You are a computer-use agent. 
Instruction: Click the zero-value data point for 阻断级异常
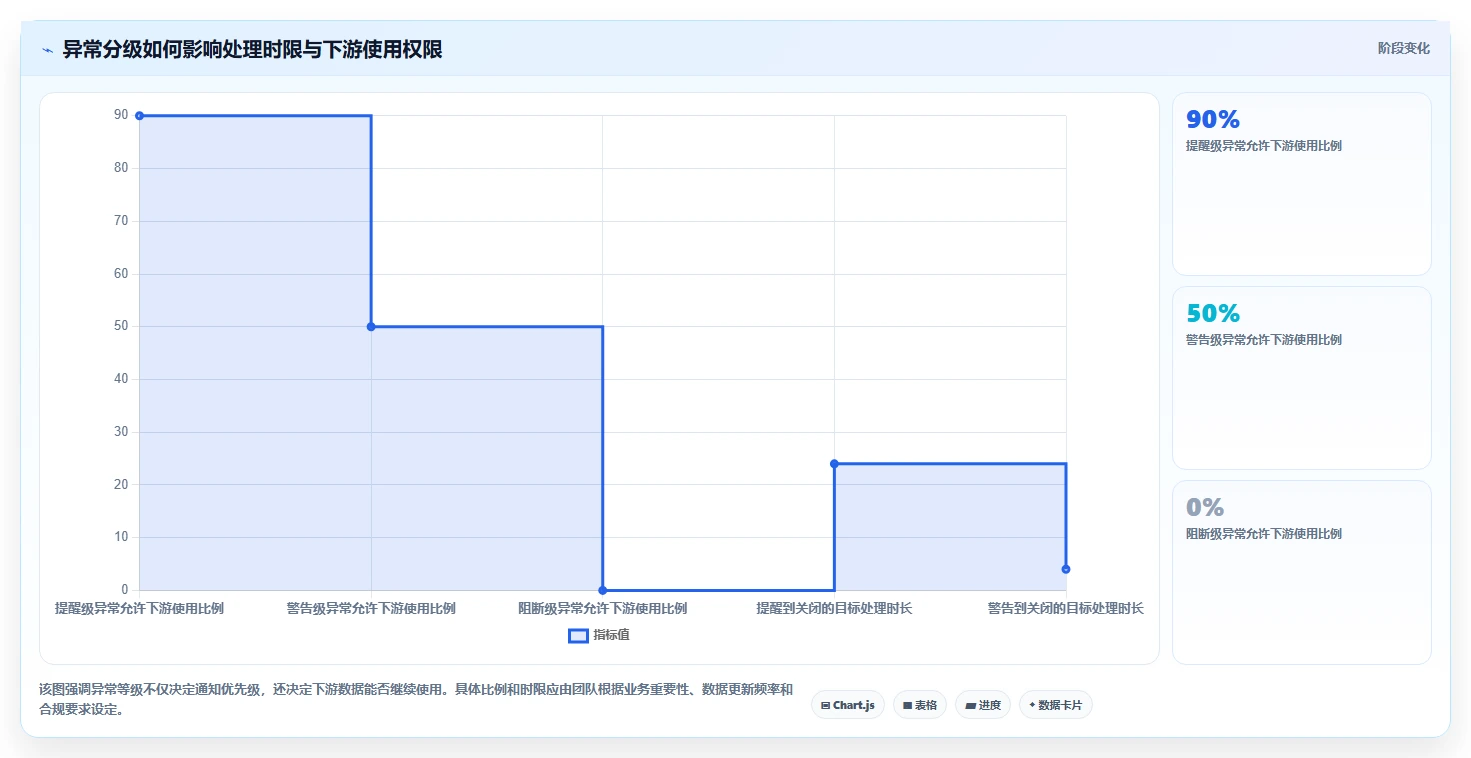point(603,590)
